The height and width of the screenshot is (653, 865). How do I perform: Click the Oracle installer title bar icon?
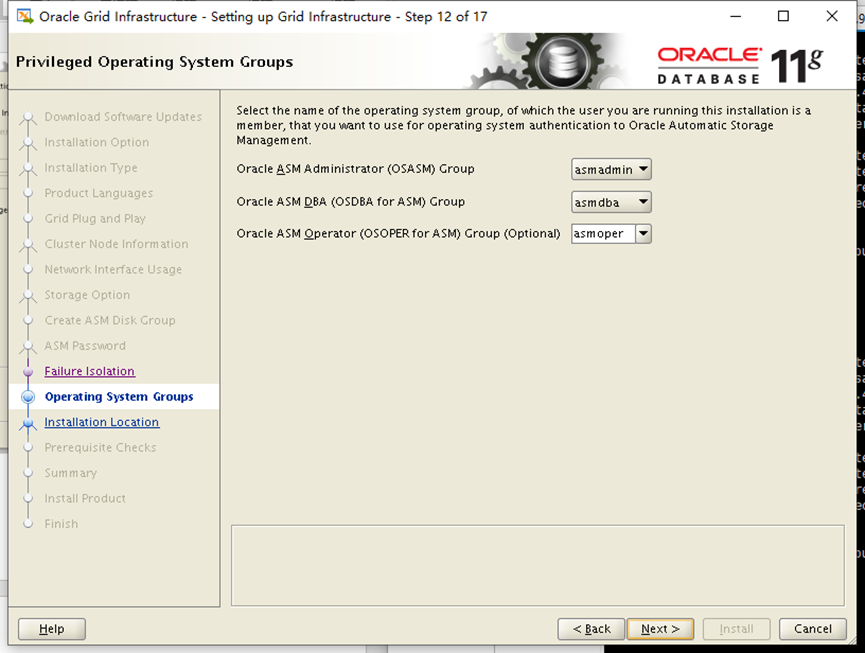point(25,16)
